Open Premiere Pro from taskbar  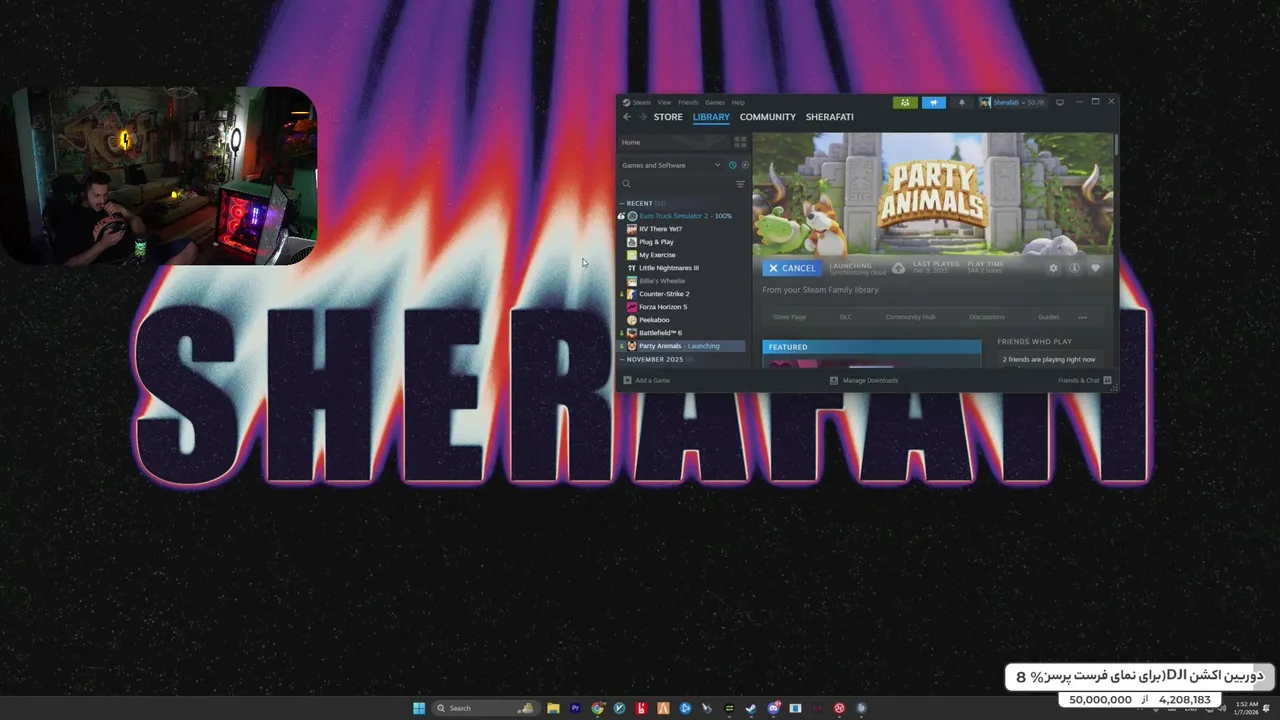pos(575,708)
